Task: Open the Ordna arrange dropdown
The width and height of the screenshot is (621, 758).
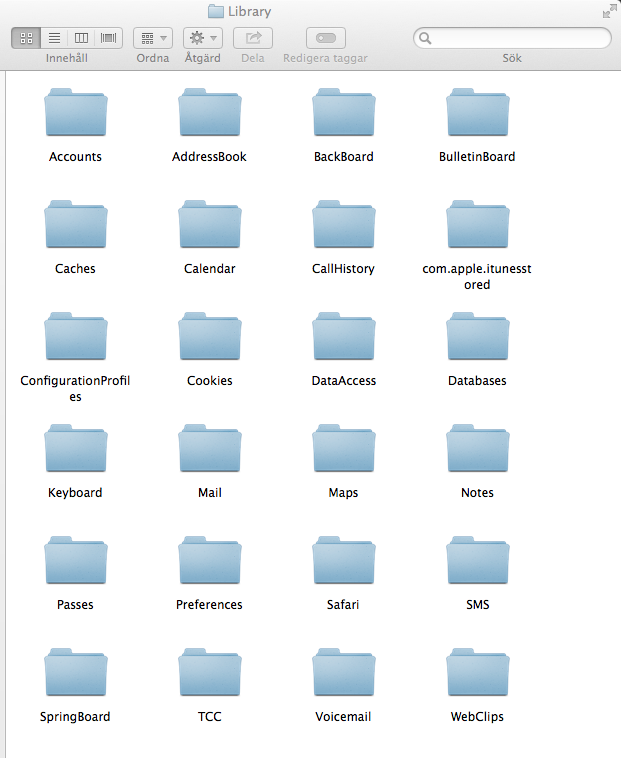Action: 153,38
